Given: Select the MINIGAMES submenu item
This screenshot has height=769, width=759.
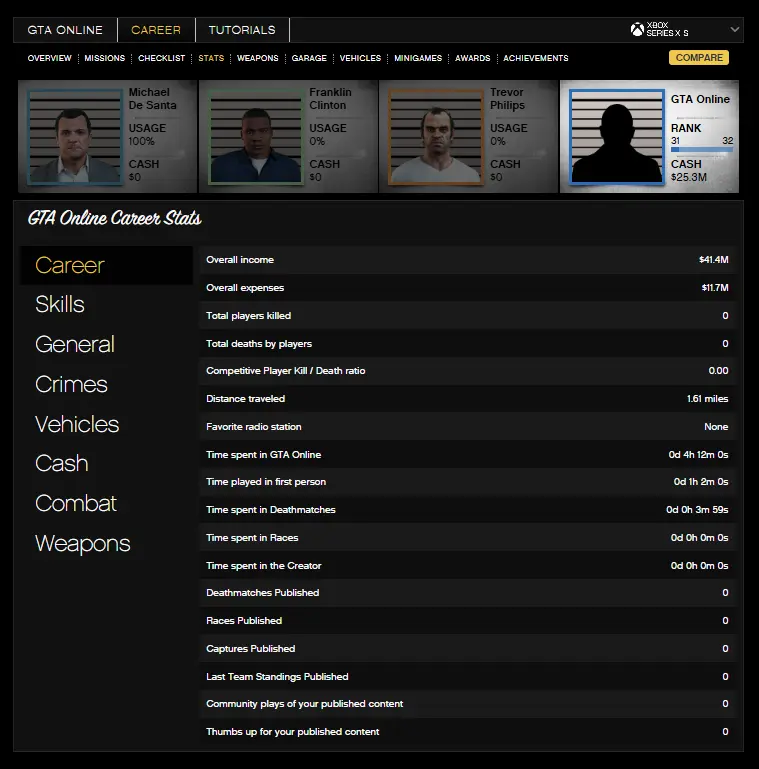Looking at the screenshot, I should [x=418, y=58].
